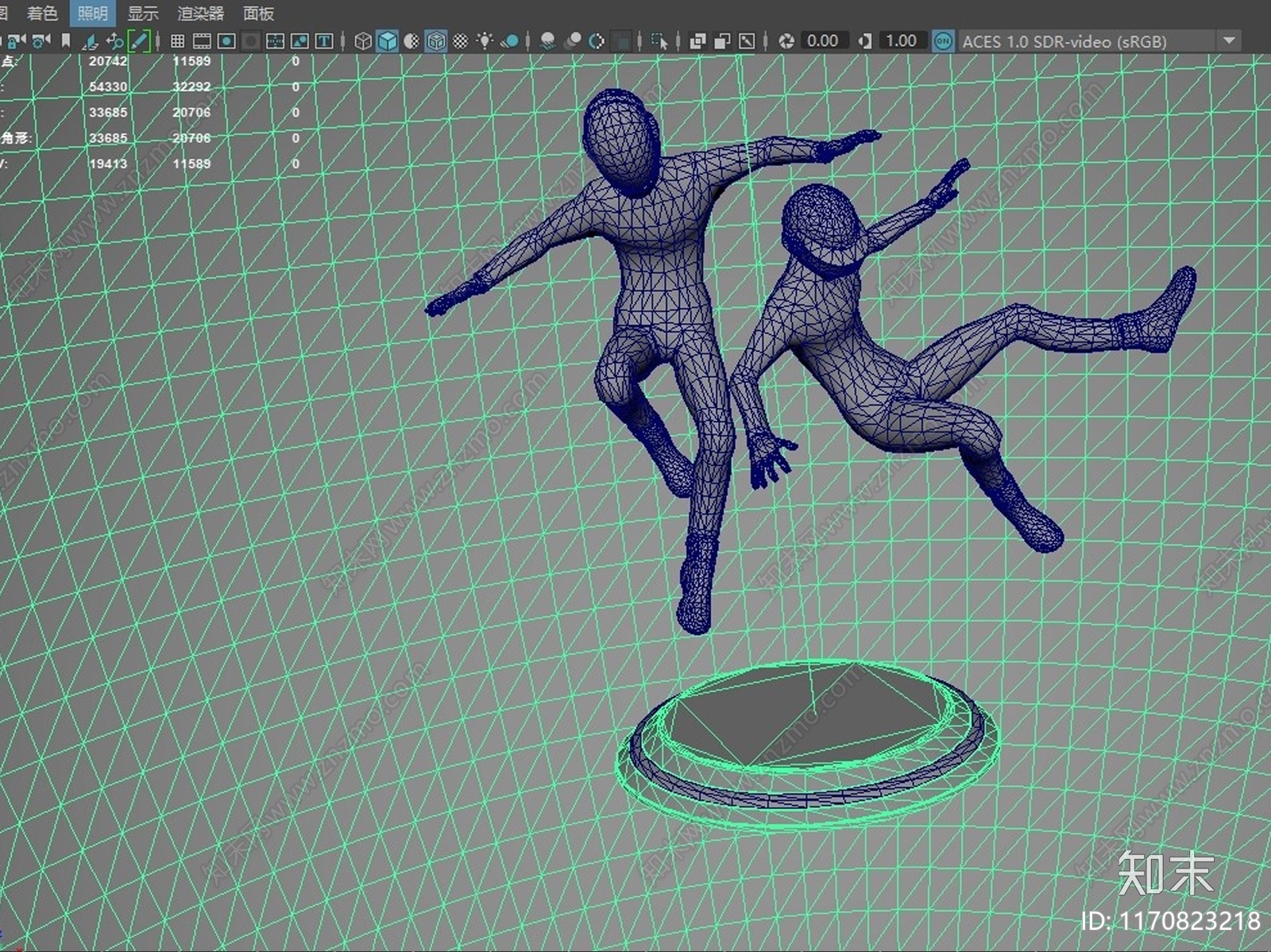Open the Grease Pencil tool
The height and width of the screenshot is (952, 1271).
(x=139, y=40)
